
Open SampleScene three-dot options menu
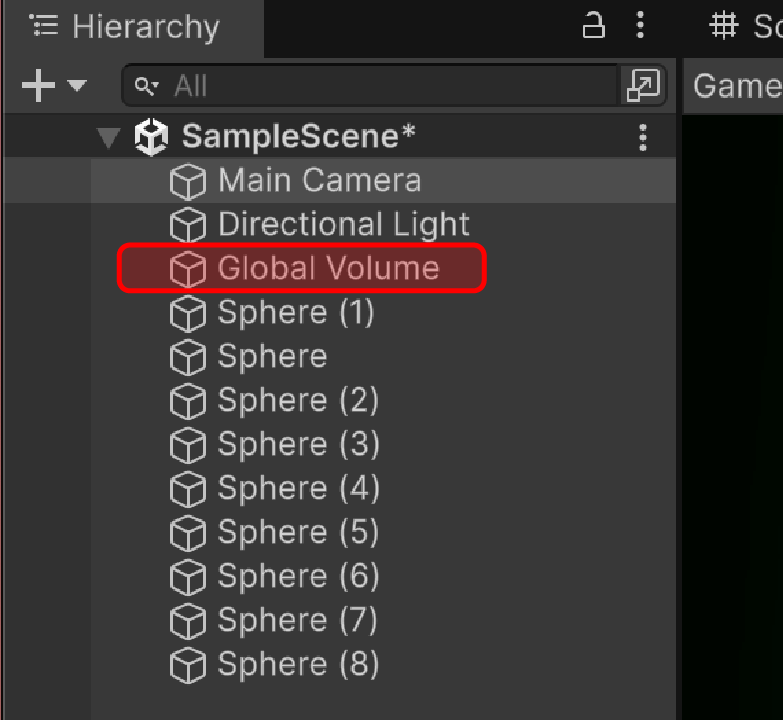coord(643,137)
